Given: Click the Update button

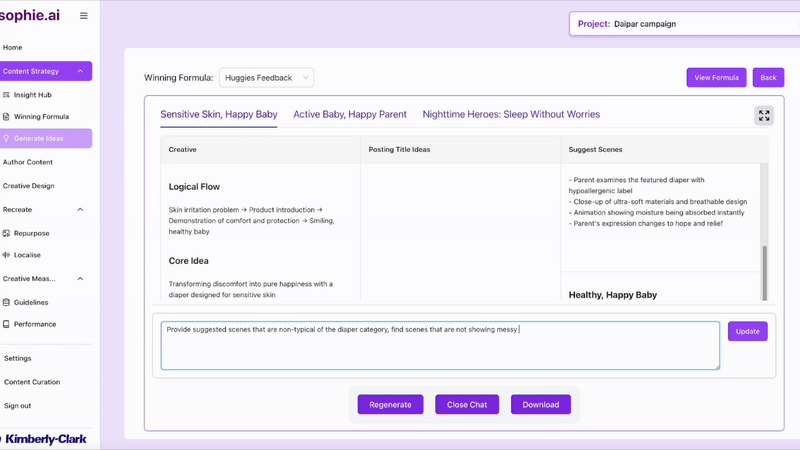Looking at the screenshot, I should (x=747, y=331).
